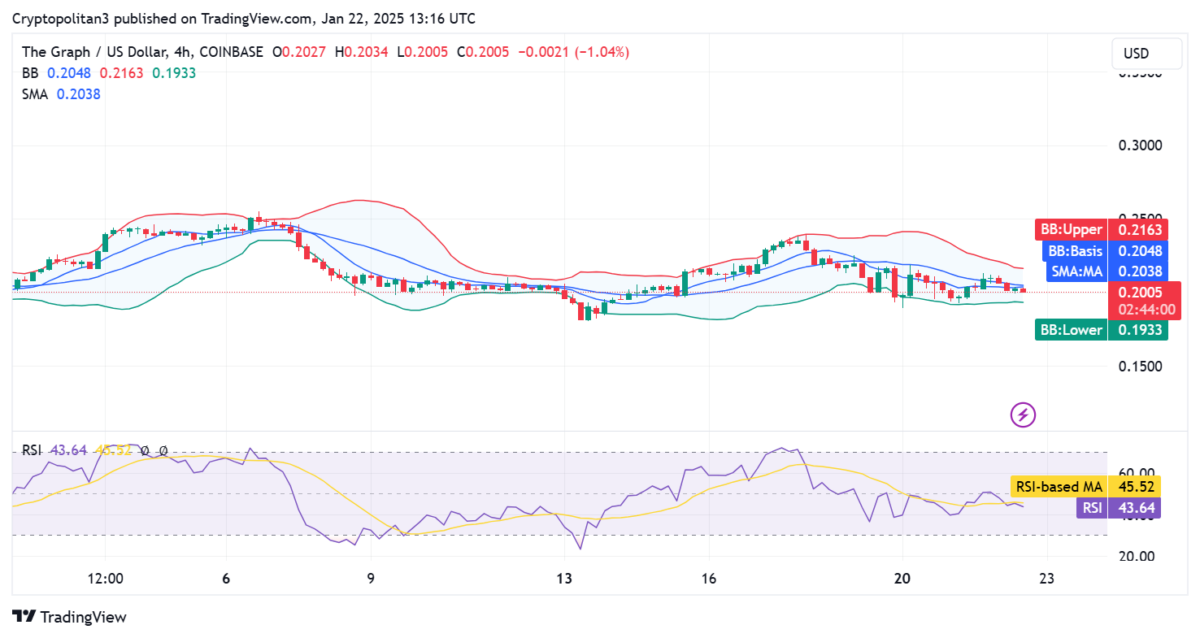The image size is (1200, 638).
Task: Open the USD currency selector
Action: click(1146, 54)
